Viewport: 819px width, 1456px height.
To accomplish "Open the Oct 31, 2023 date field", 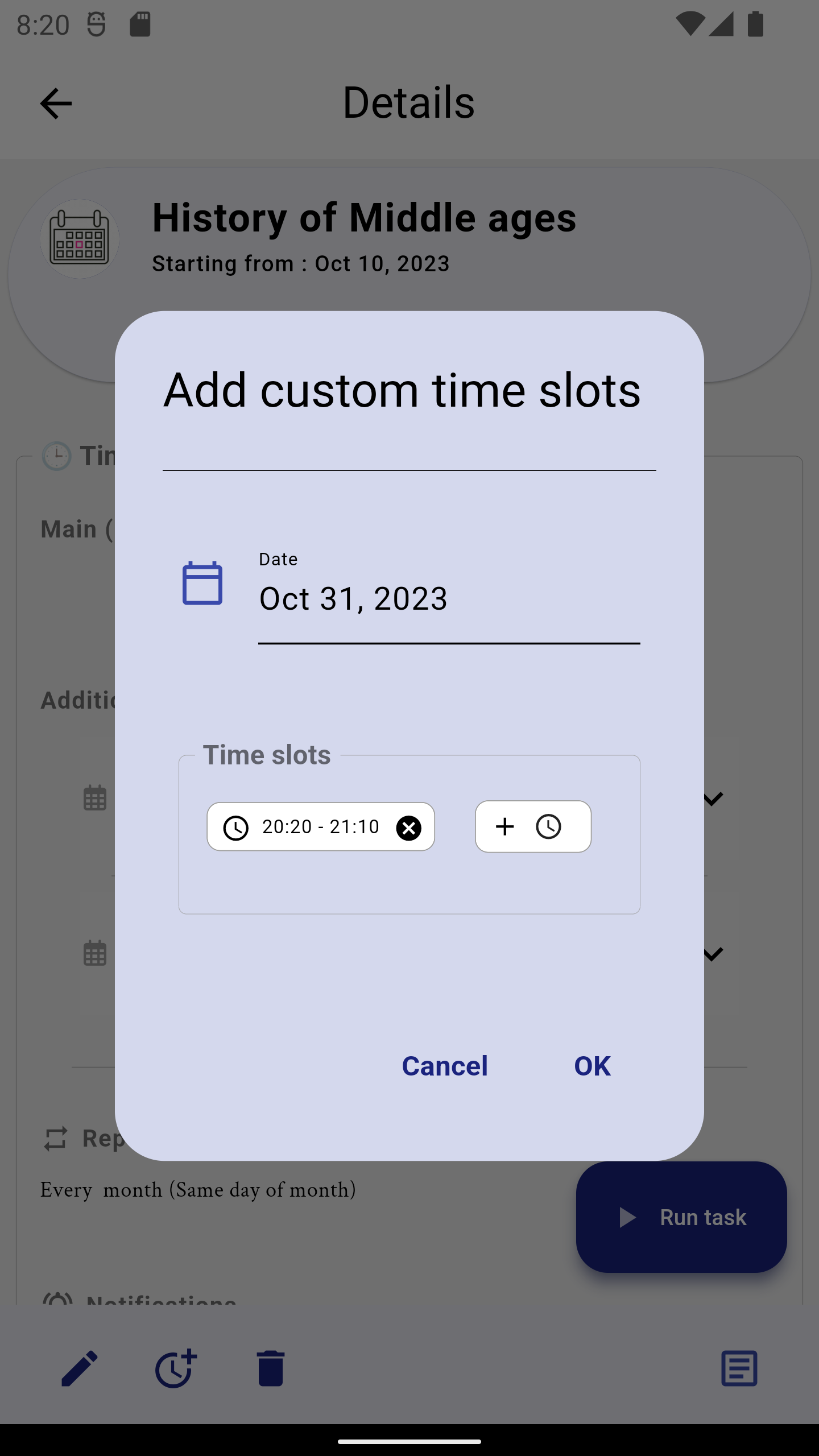I will (449, 599).
